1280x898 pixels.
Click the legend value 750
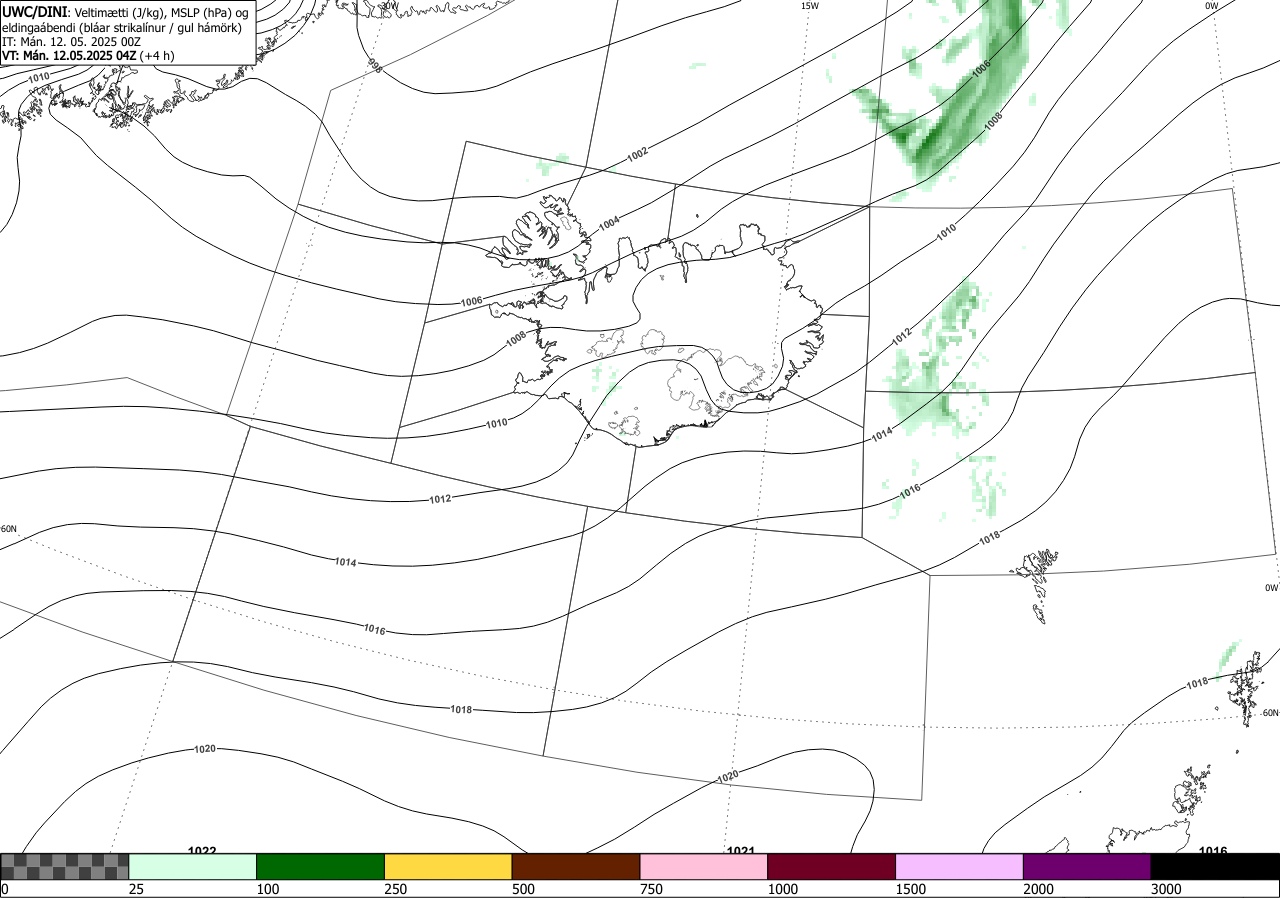pos(651,889)
